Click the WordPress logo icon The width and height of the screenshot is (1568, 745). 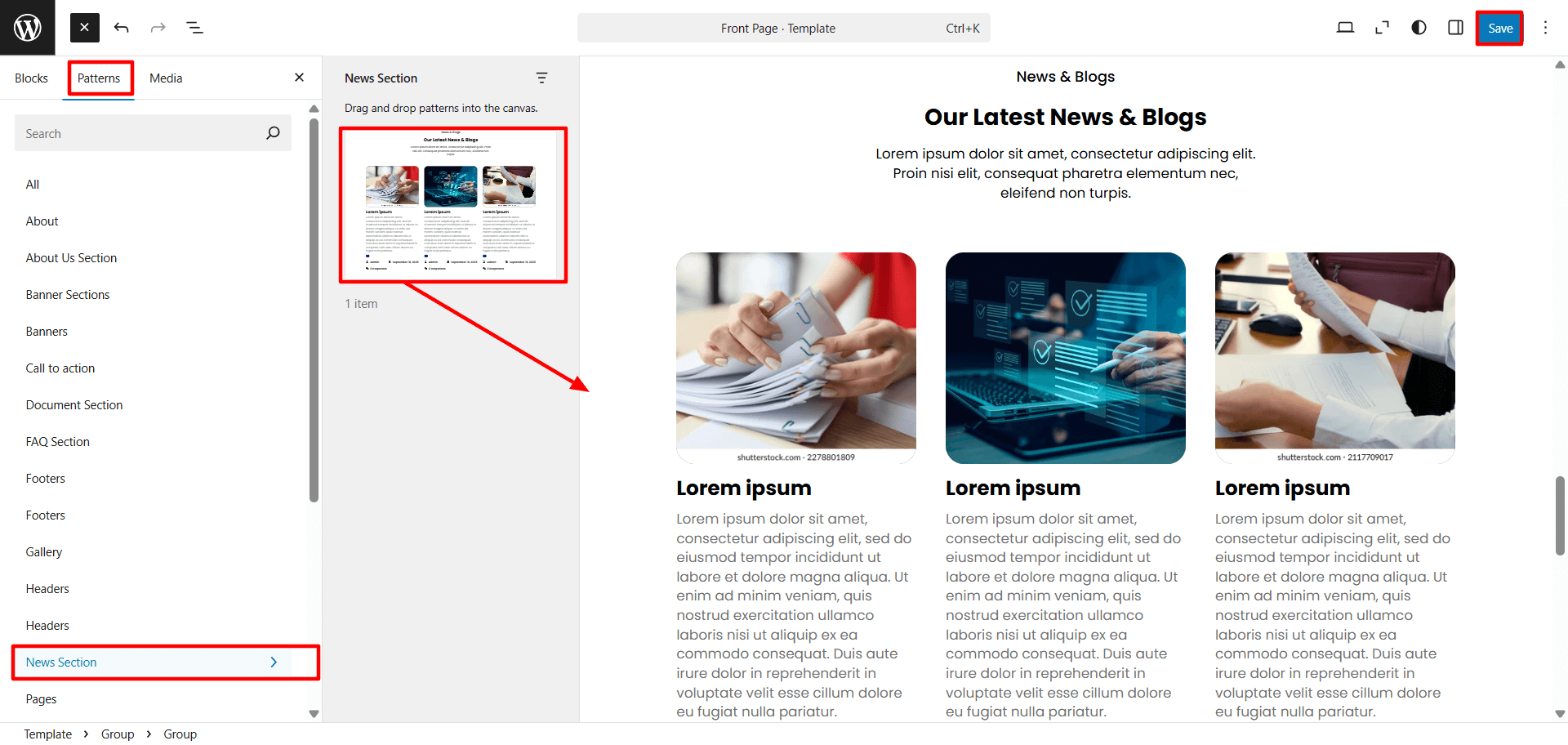27,28
